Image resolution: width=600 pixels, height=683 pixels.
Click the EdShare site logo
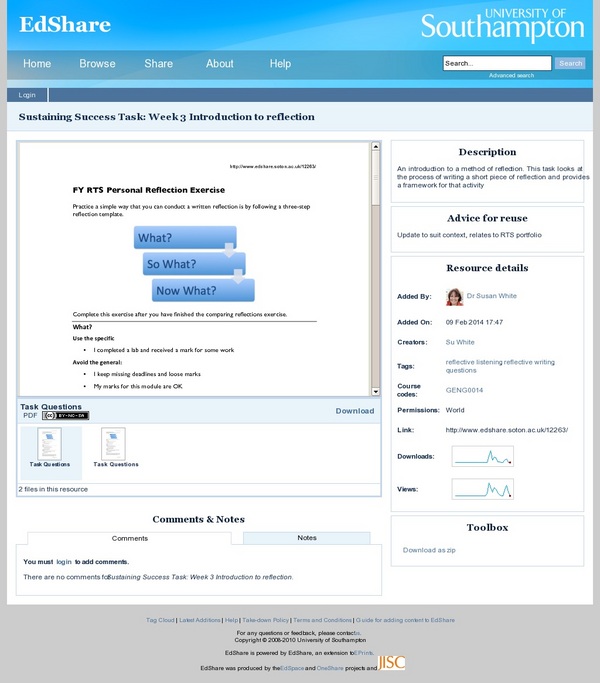[64, 25]
